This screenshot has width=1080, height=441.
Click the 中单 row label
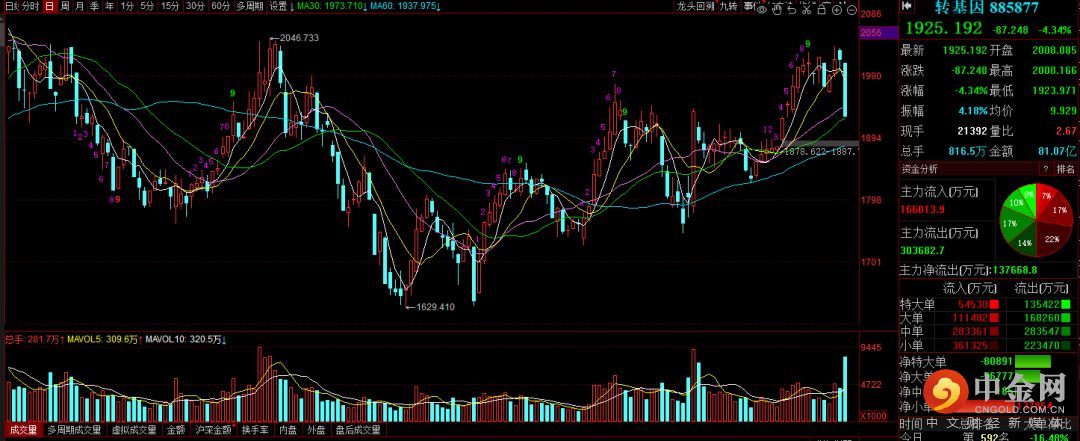point(913,331)
